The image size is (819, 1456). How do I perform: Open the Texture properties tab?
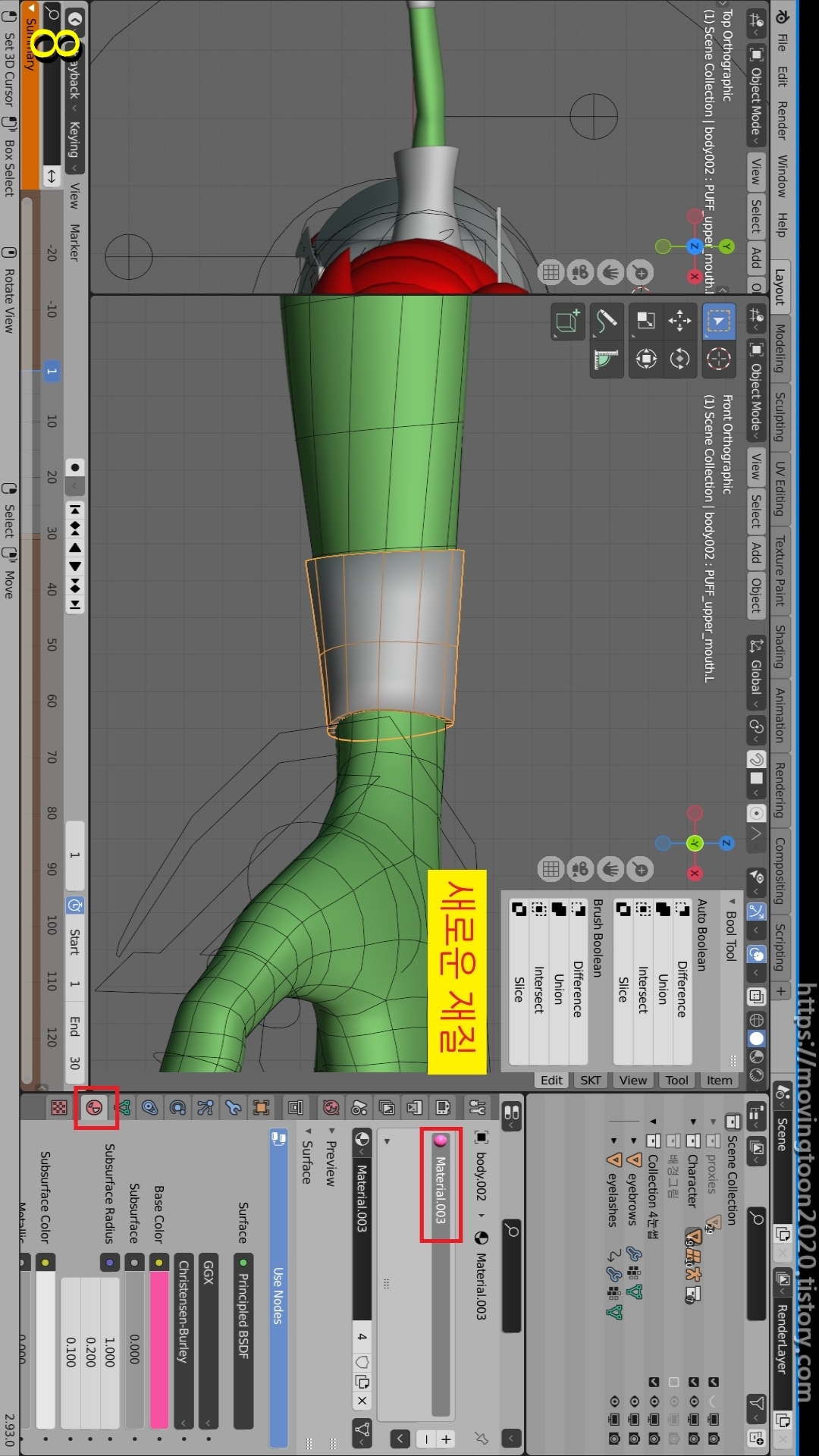[x=59, y=1108]
